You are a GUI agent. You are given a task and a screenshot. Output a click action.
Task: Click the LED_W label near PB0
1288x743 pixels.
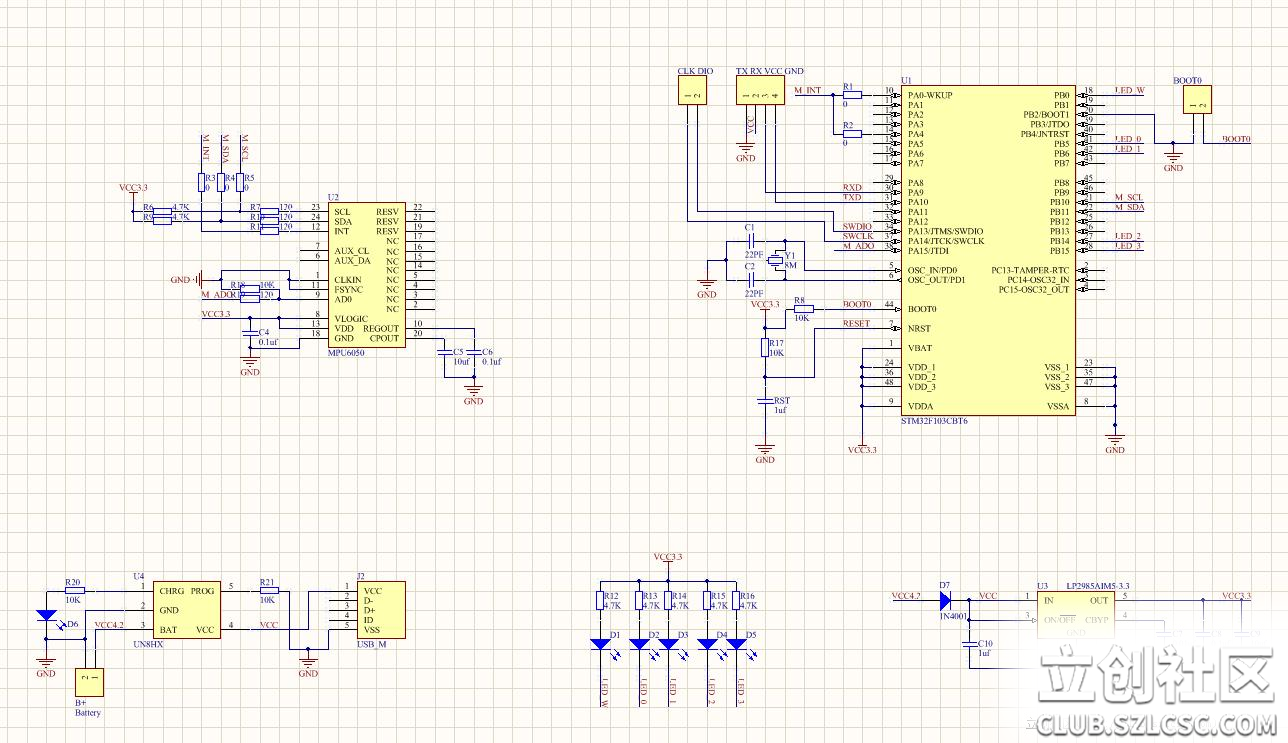pyautogui.click(x=1129, y=90)
